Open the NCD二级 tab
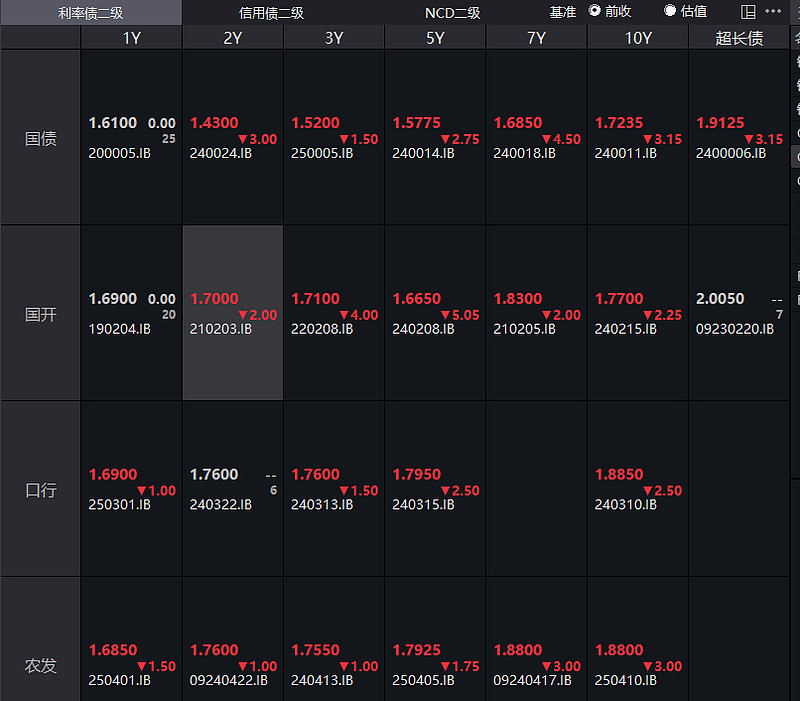Image resolution: width=800 pixels, height=701 pixels. 452,13
